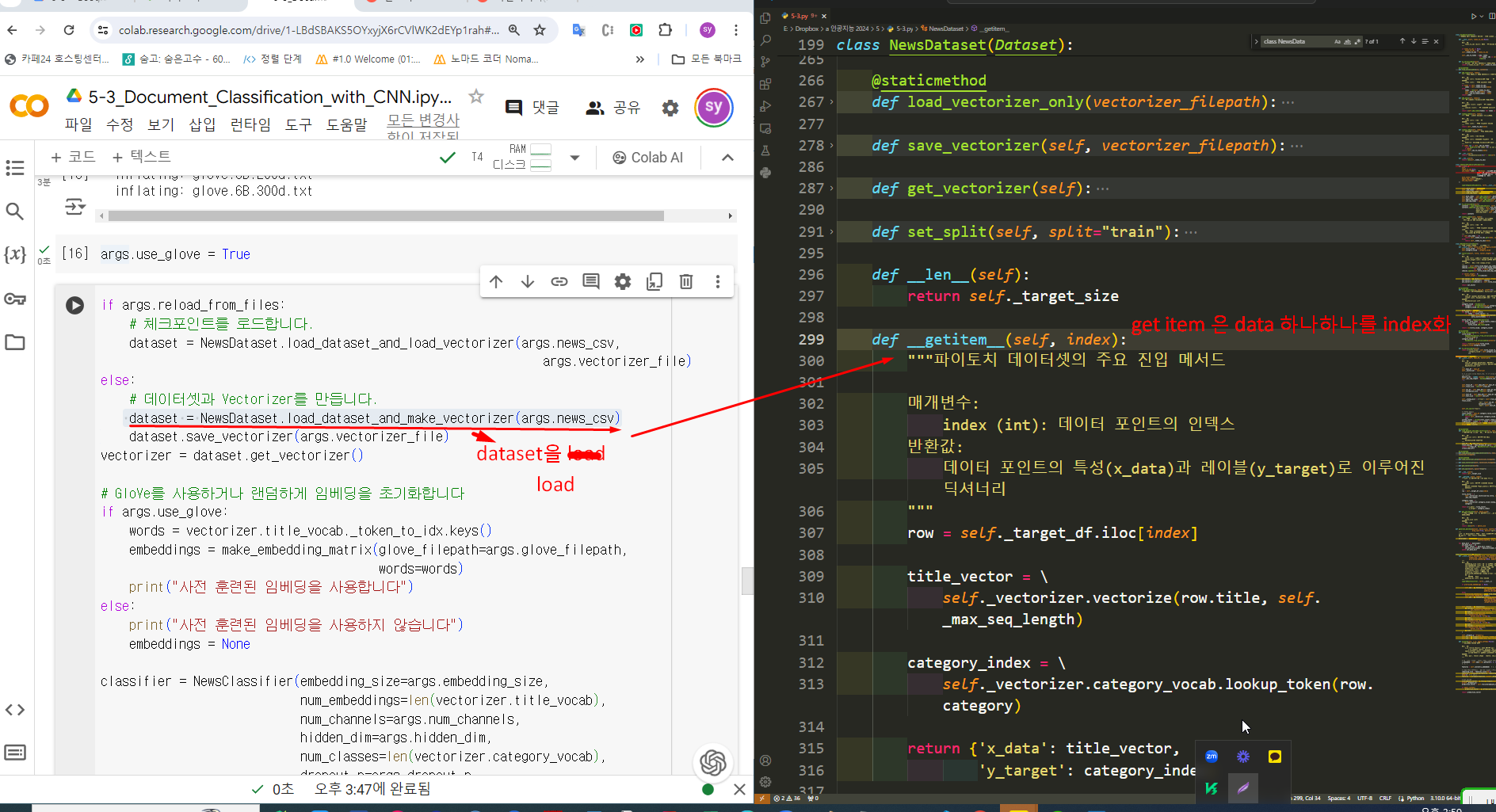Open Colab secrets key panel
Viewport: 1496px width, 812px height.
(15, 299)
